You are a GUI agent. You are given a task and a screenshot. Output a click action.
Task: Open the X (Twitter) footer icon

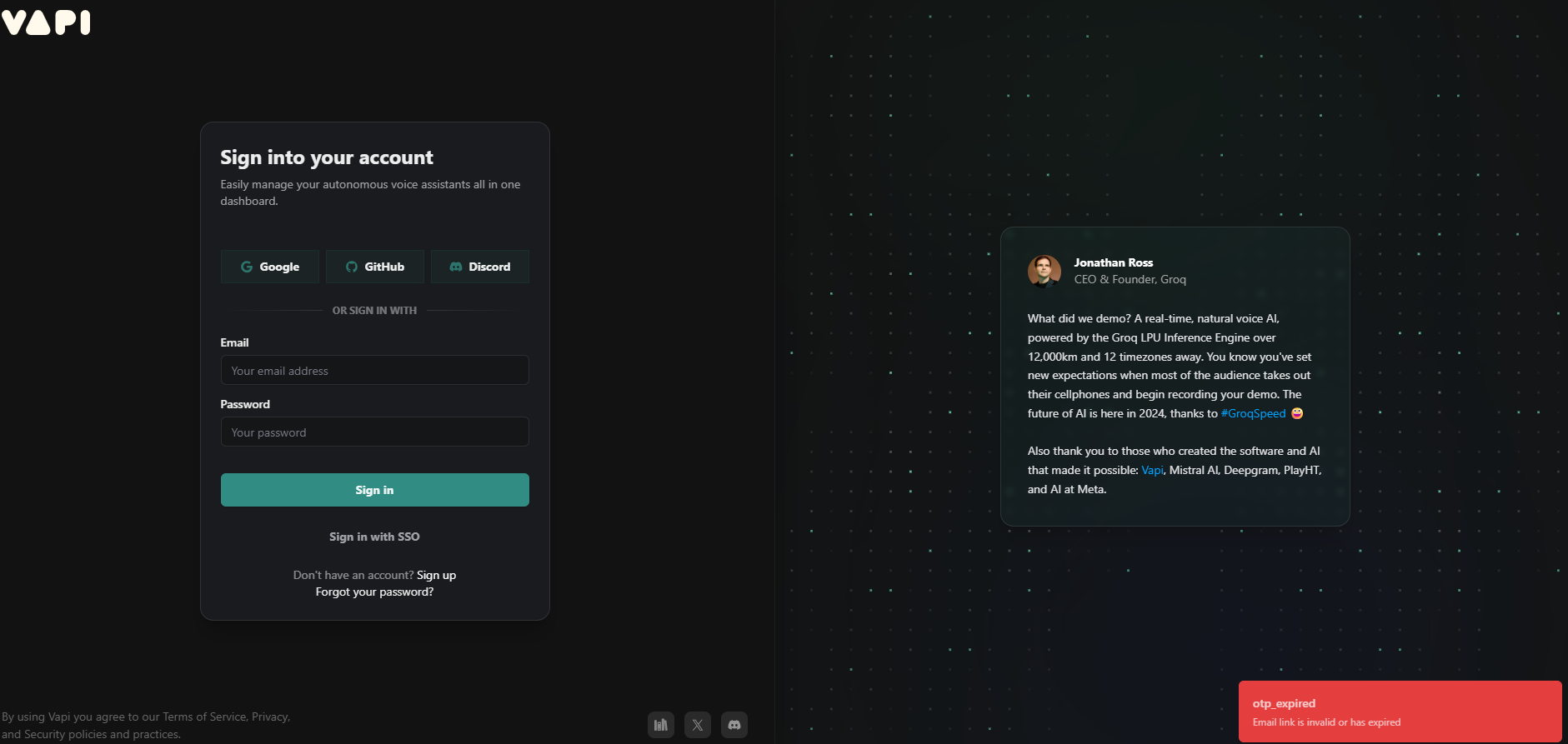(698, 725)
